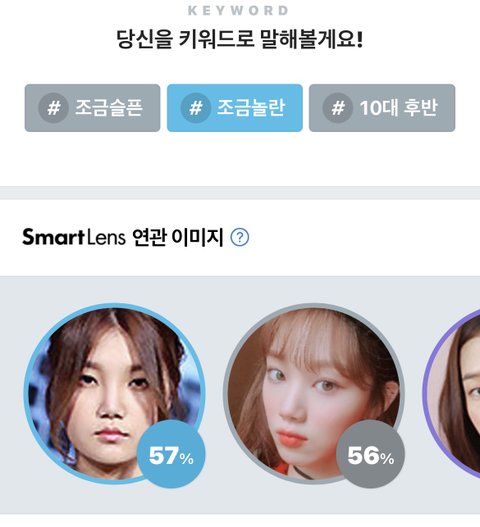Screen dimensions: 480x527
Task: Click the percent sign on the 57% badge
Action: click(x=187, y=458)
